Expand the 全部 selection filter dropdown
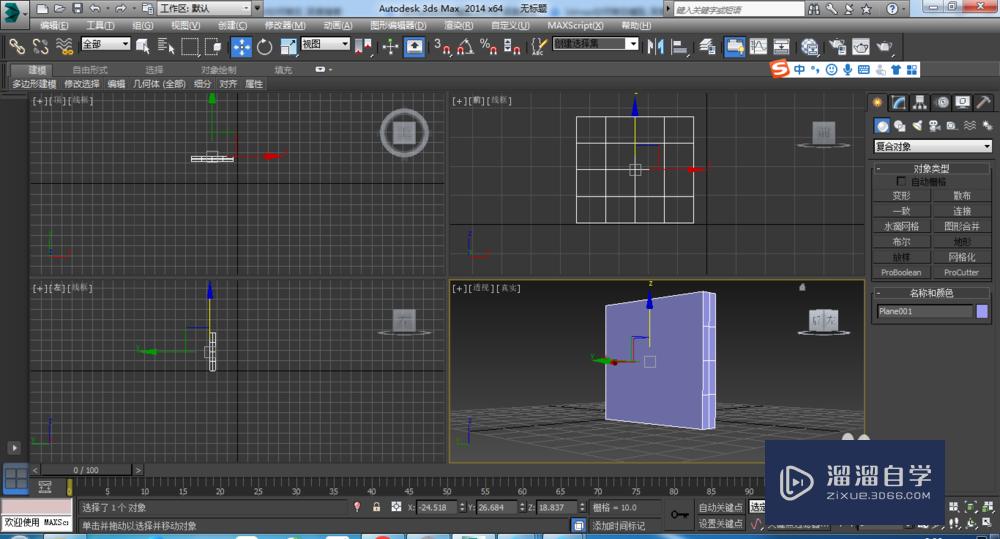 105,45
